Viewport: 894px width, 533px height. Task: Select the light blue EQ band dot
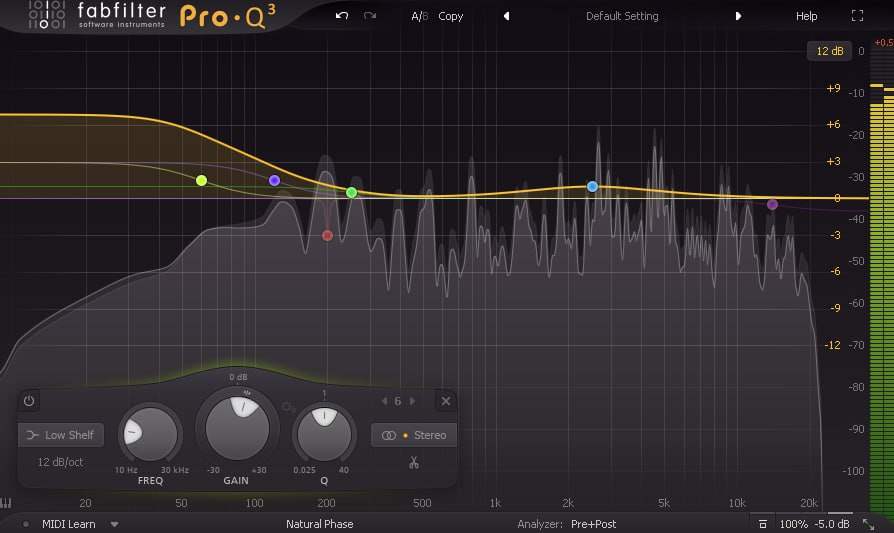[x=592, y=186]
